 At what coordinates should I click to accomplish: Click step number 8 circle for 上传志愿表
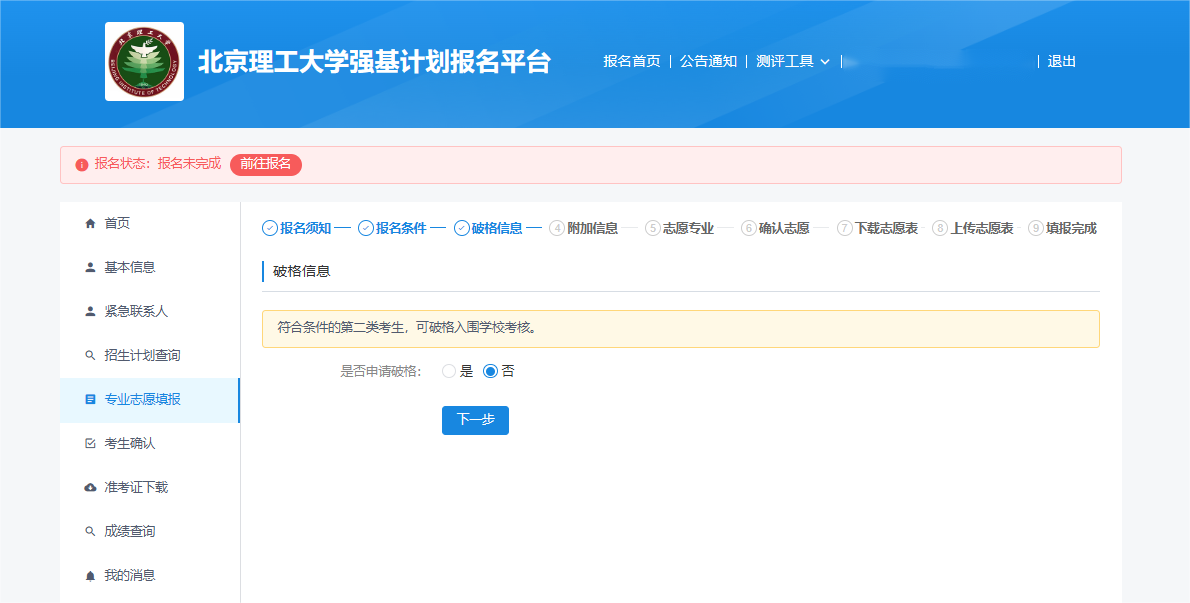(x=940, y=228)
